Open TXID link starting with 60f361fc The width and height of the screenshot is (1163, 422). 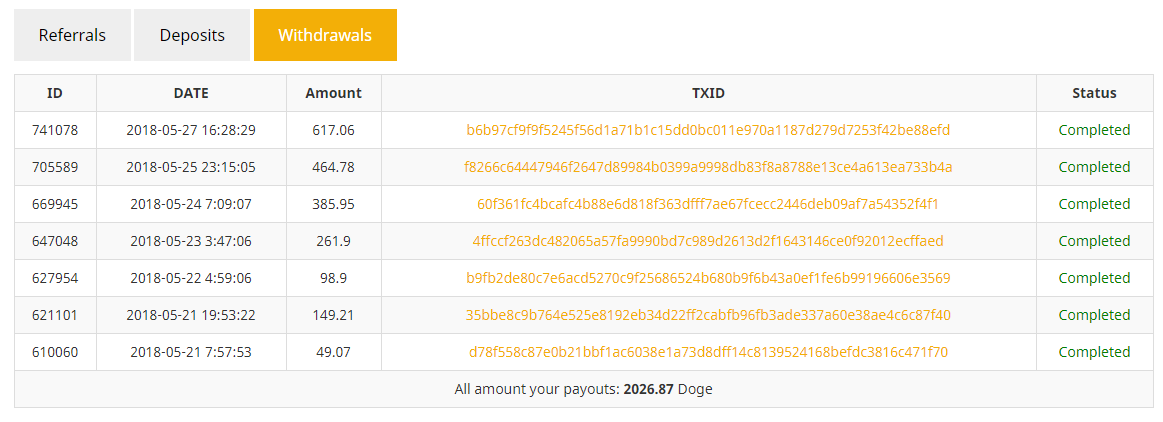tap(708, 204)
